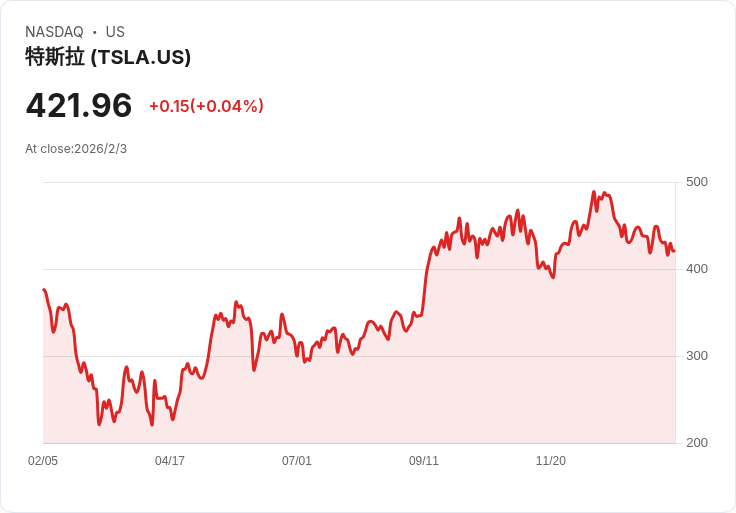Click the 300 horizontal gridline
The width and height of the screenshot is (736, 513).
[359, 356]
